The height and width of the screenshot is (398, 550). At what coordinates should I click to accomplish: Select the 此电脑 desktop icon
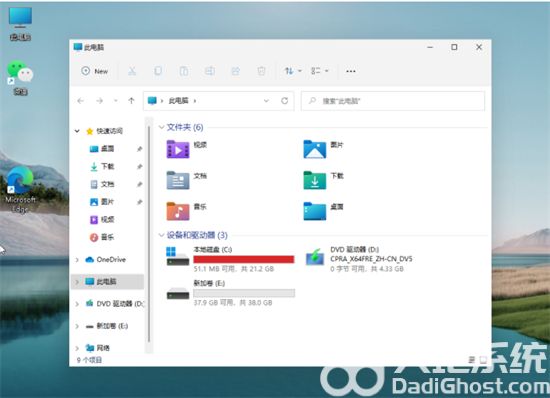click(20, 23)
